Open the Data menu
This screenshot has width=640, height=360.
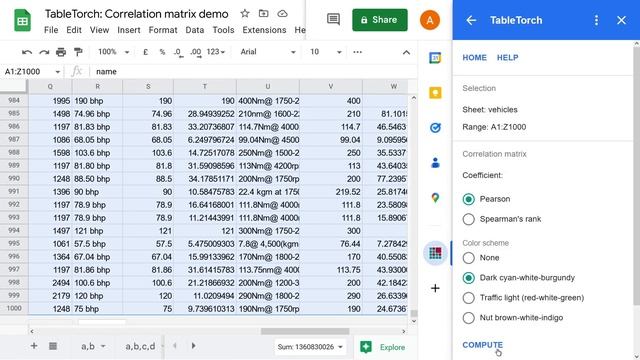pos(195,30)
